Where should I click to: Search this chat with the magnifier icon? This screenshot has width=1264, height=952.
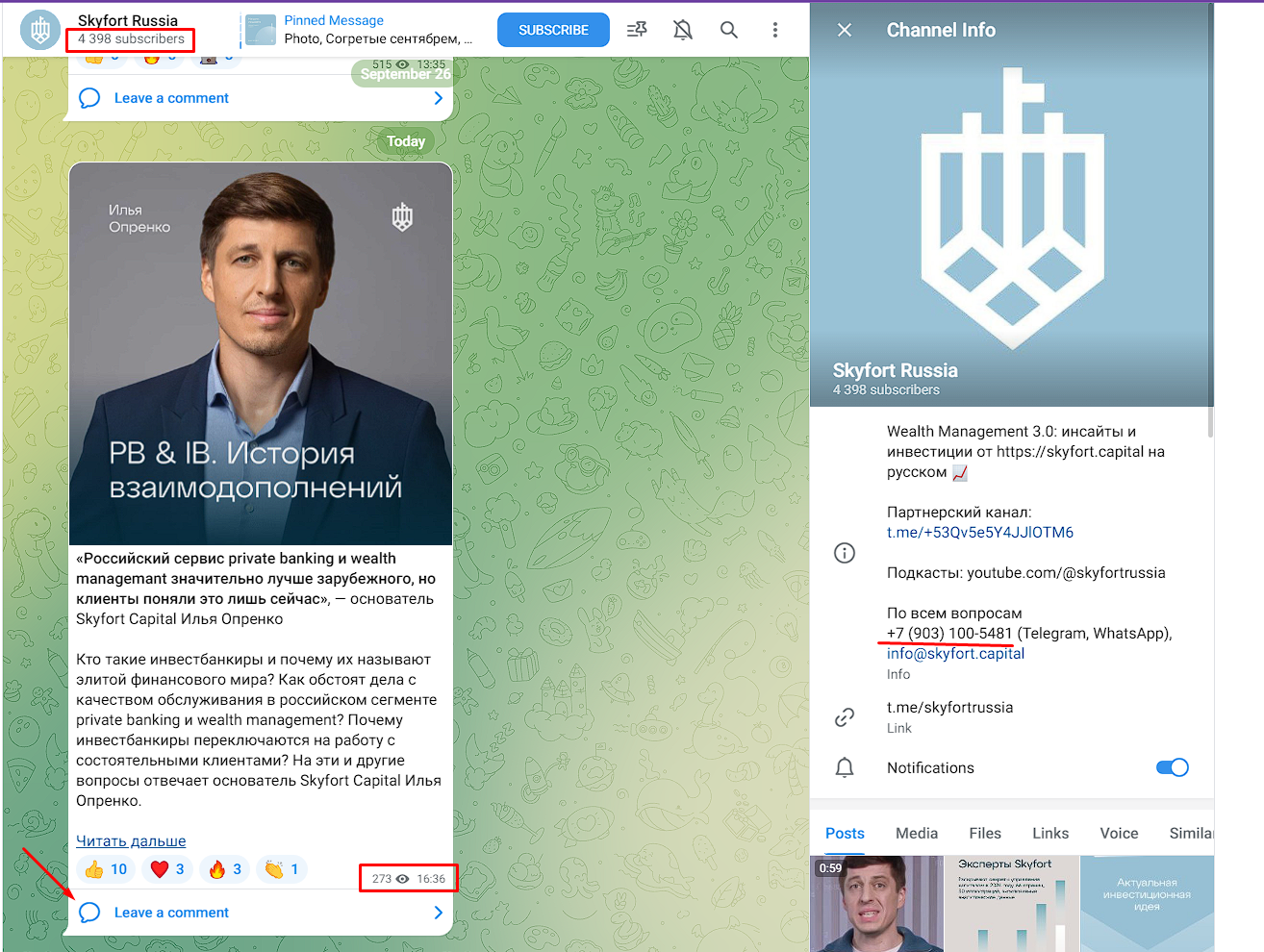coord(729,30)
